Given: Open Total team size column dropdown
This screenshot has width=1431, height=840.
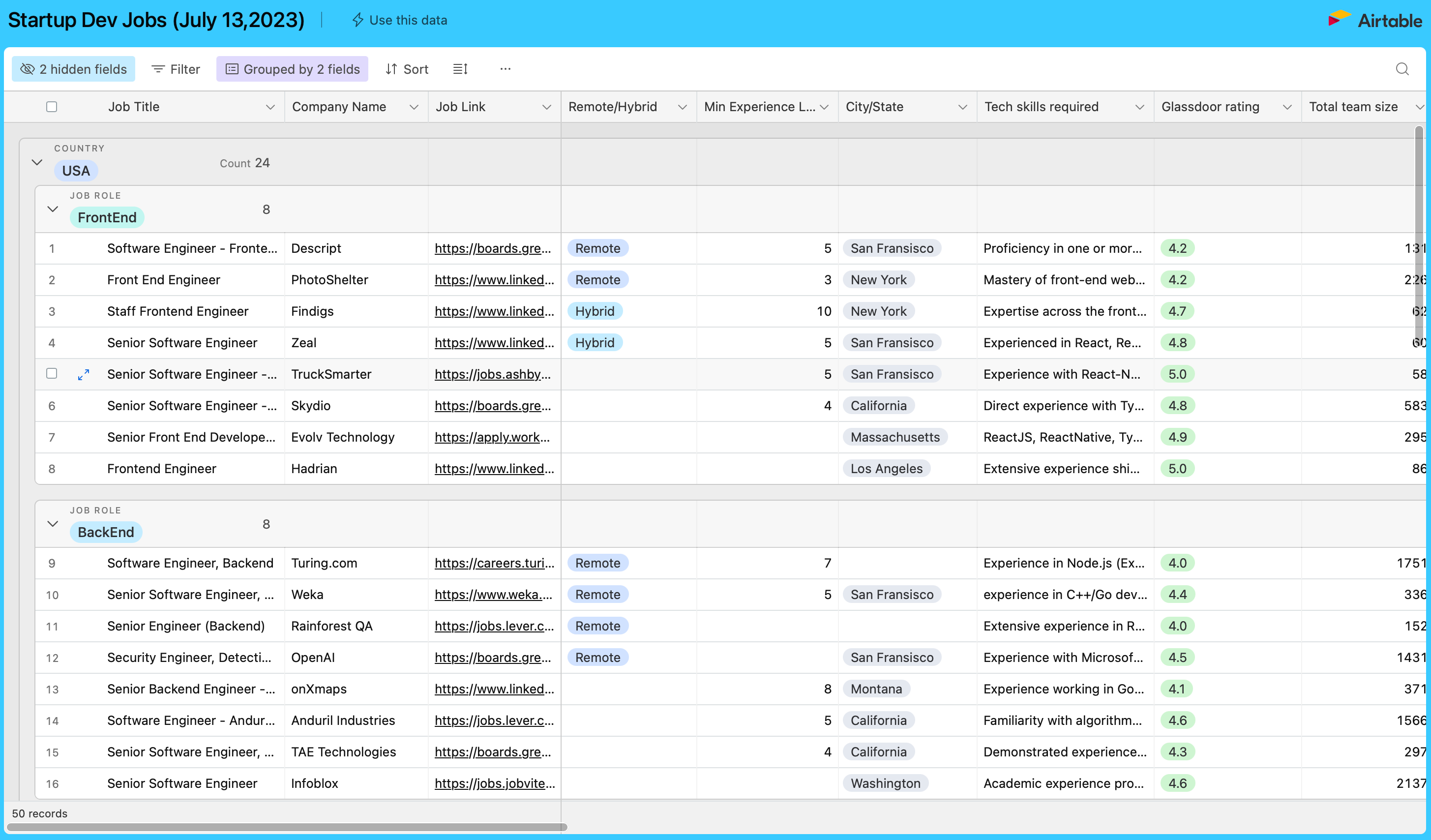Looking at the screenshot, I should pos(1420,107).
